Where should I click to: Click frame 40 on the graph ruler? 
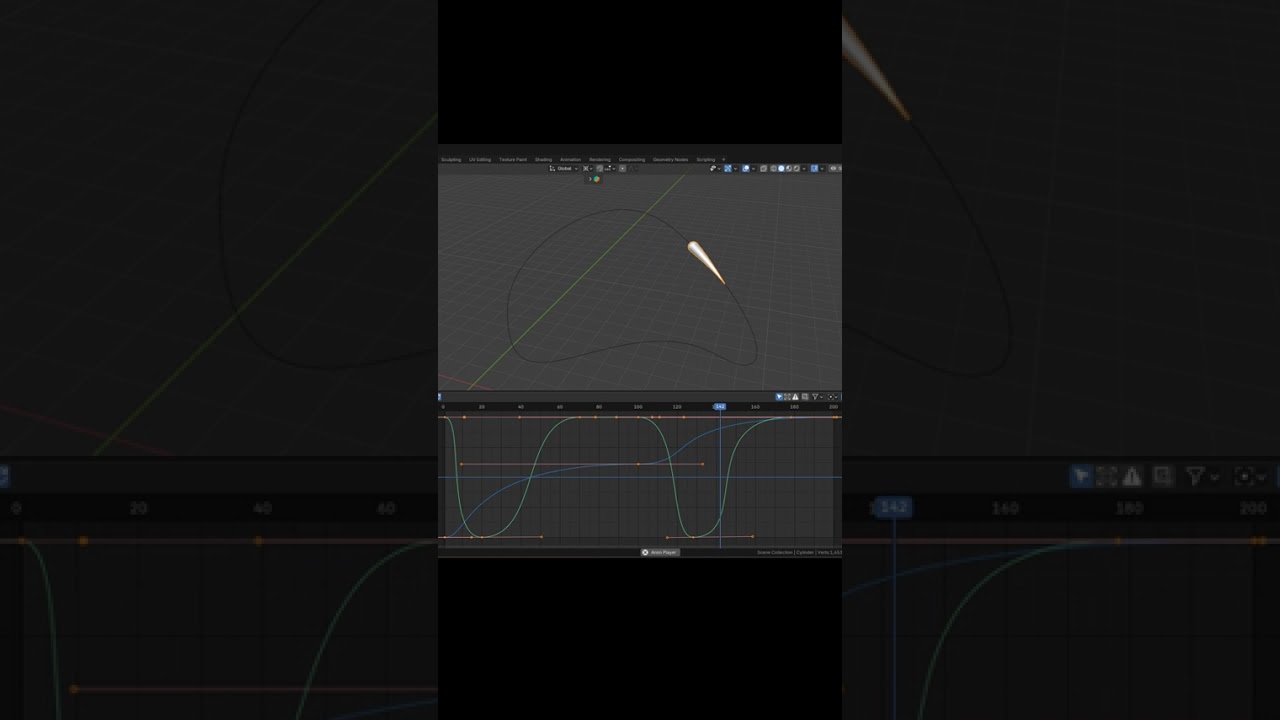pos(521,407)
